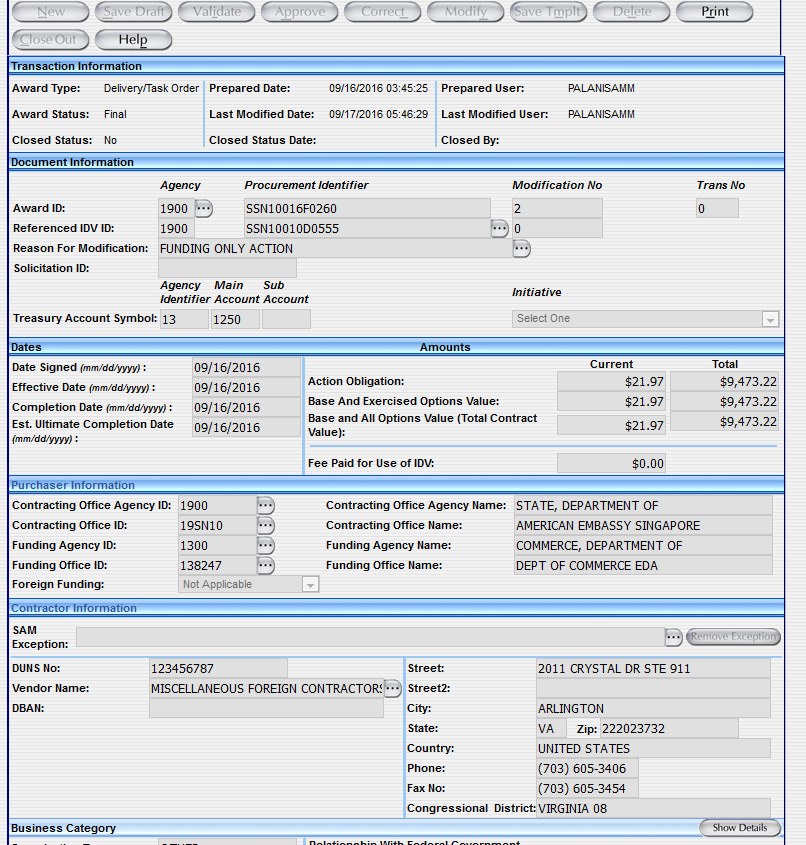This screenshot has height=845, width=806.
Task: Click Fee Paid for Use of IDV field
Action: (x=612, y=463)
